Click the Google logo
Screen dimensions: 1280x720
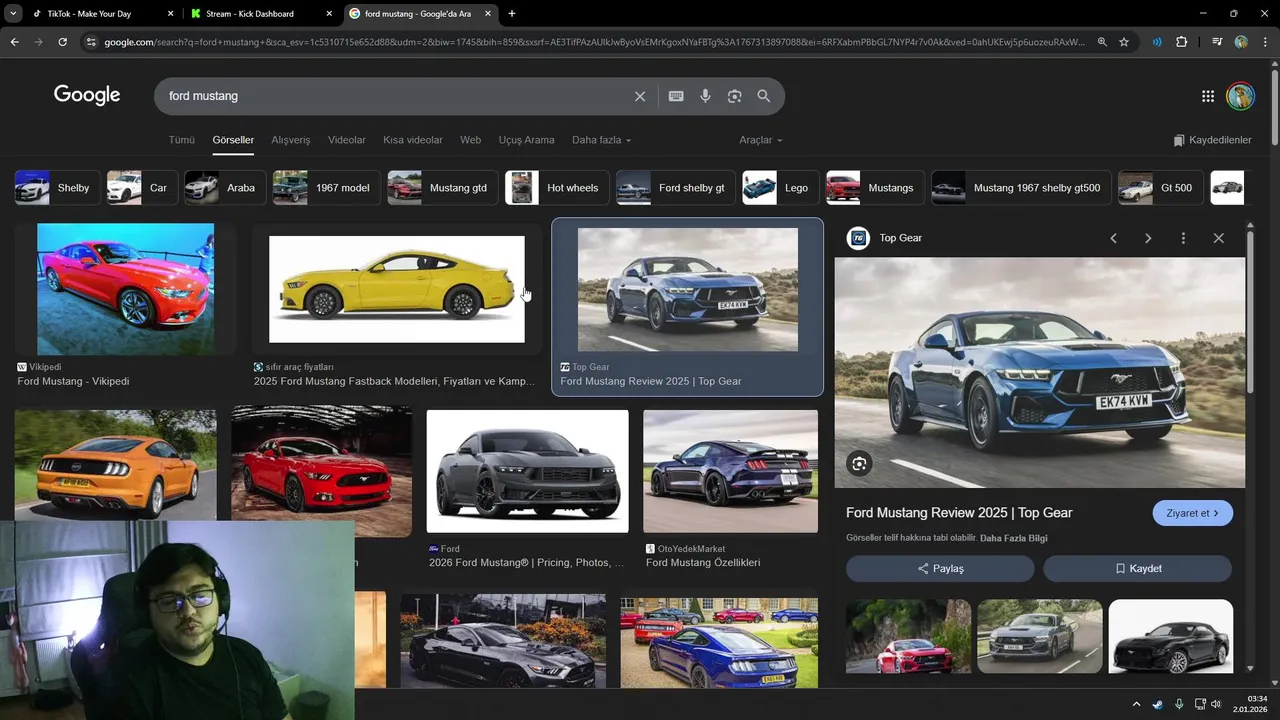(87, 95)
